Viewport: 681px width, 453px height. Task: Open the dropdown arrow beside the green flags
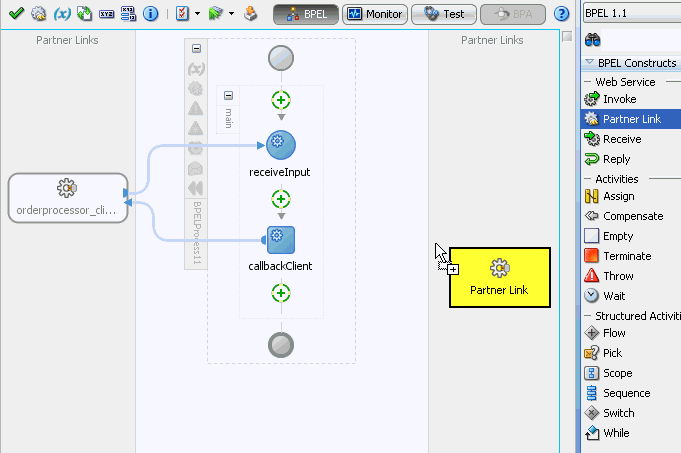point(231,13)
